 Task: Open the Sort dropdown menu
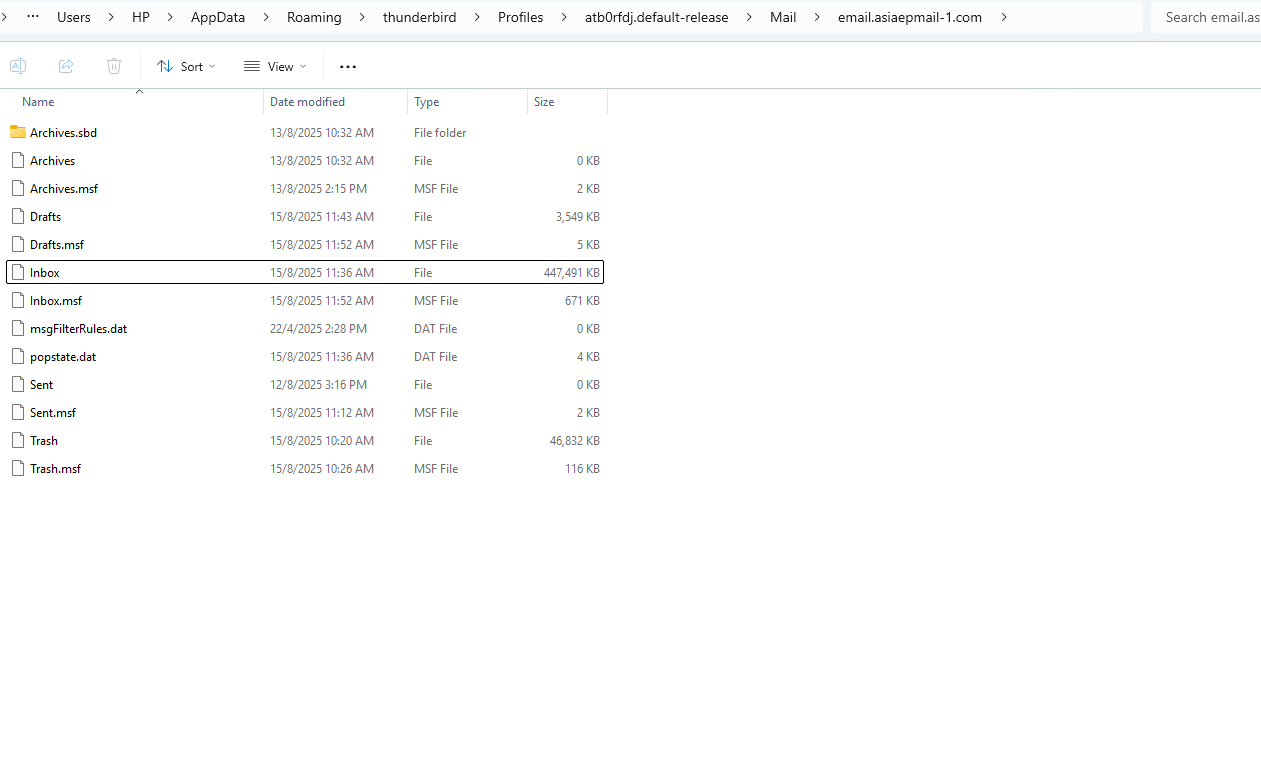click(x=186, y=66)
